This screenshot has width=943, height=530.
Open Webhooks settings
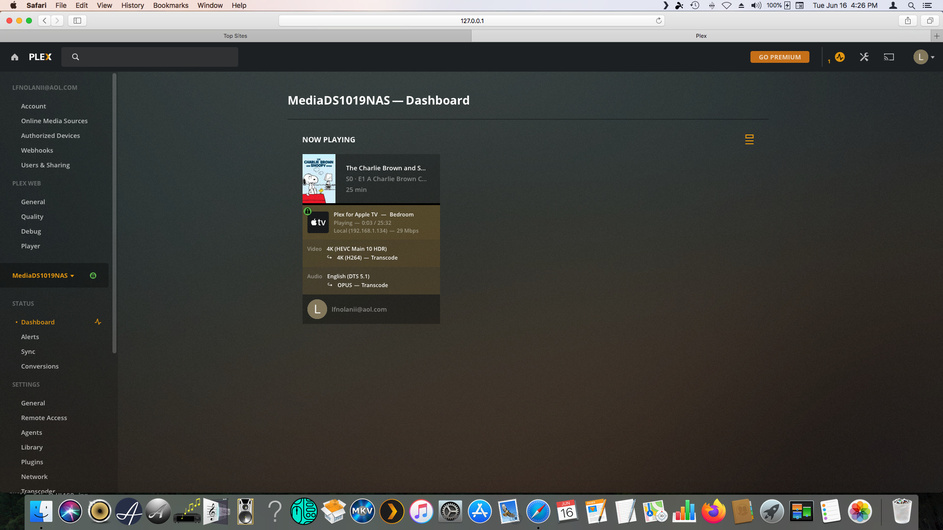(37, 150)
